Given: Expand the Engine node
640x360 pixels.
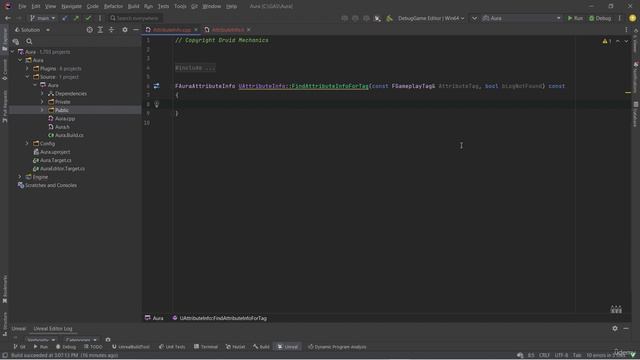Looking at the screenshot, I should click(20, 177).
